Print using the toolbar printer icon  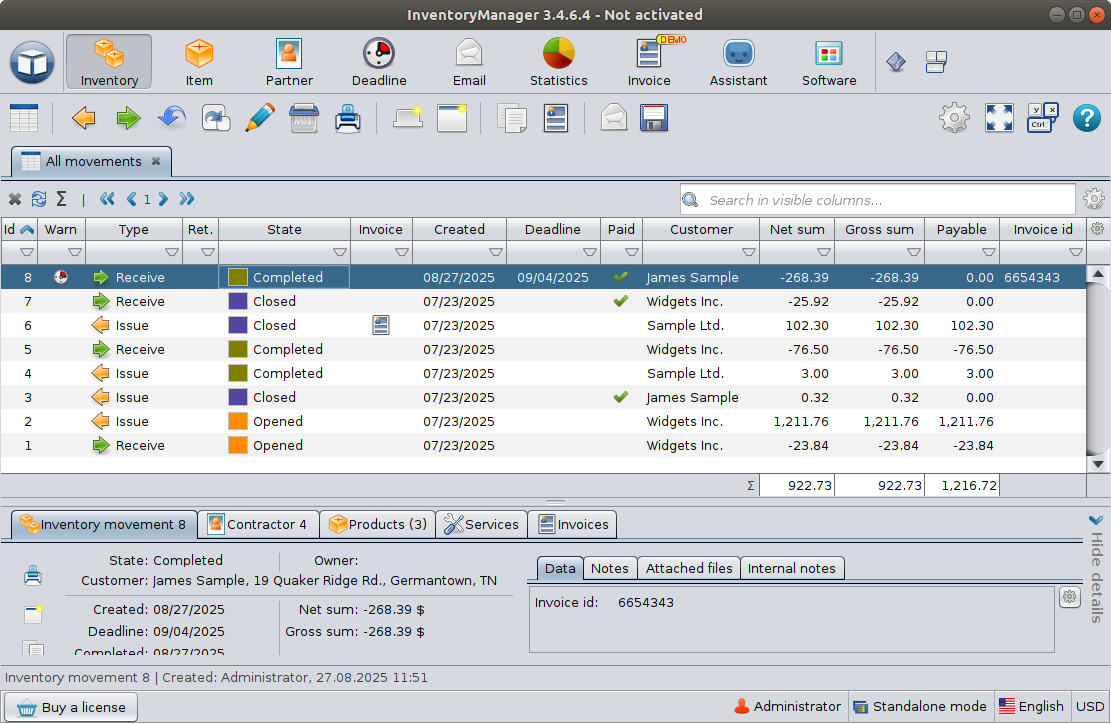click(348, 118)
